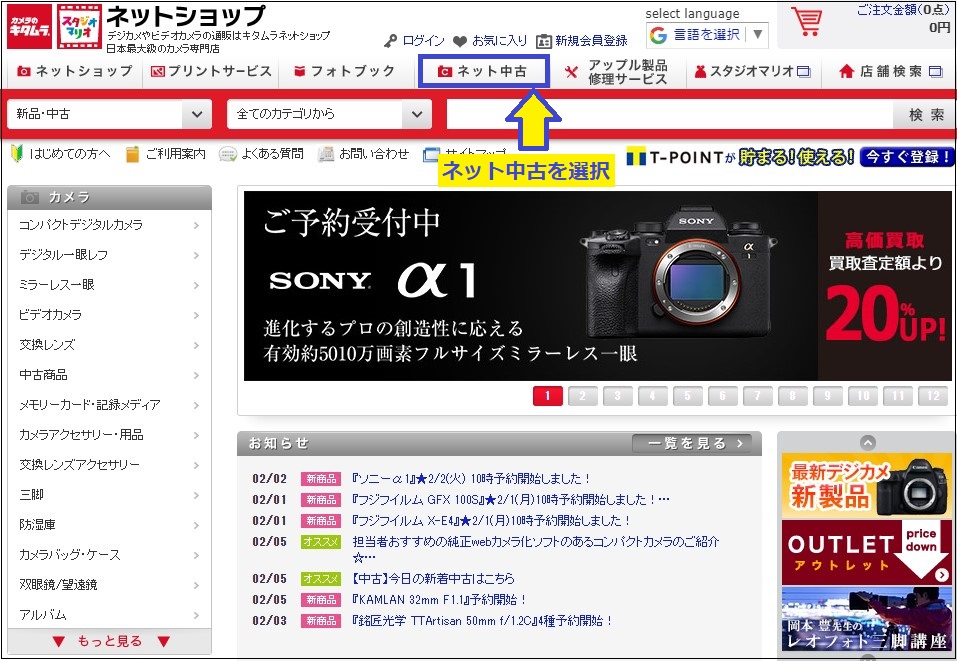Image resolution: width=957 pixels, height=661 pixels.
Task: Expand デジタル一眼レフ category
Action: 109,255
